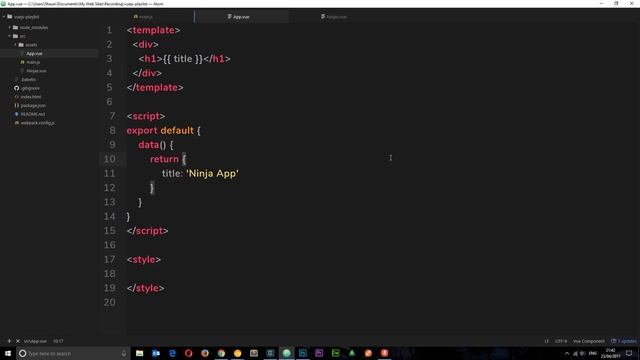This screenshot has width=640, height=360.
Task: Click the JS icon beside main.js
Action: point(22,62)
